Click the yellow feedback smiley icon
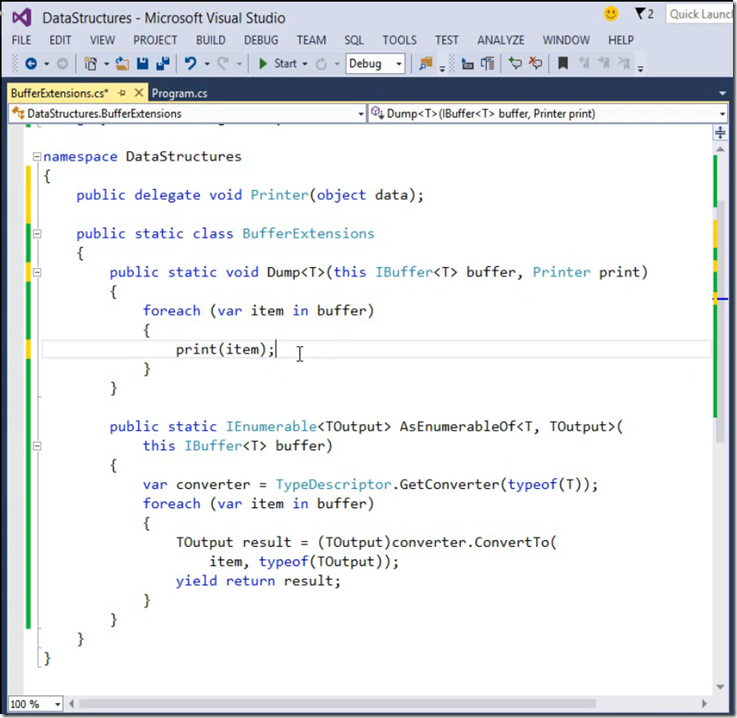 (x=611, y=14)
